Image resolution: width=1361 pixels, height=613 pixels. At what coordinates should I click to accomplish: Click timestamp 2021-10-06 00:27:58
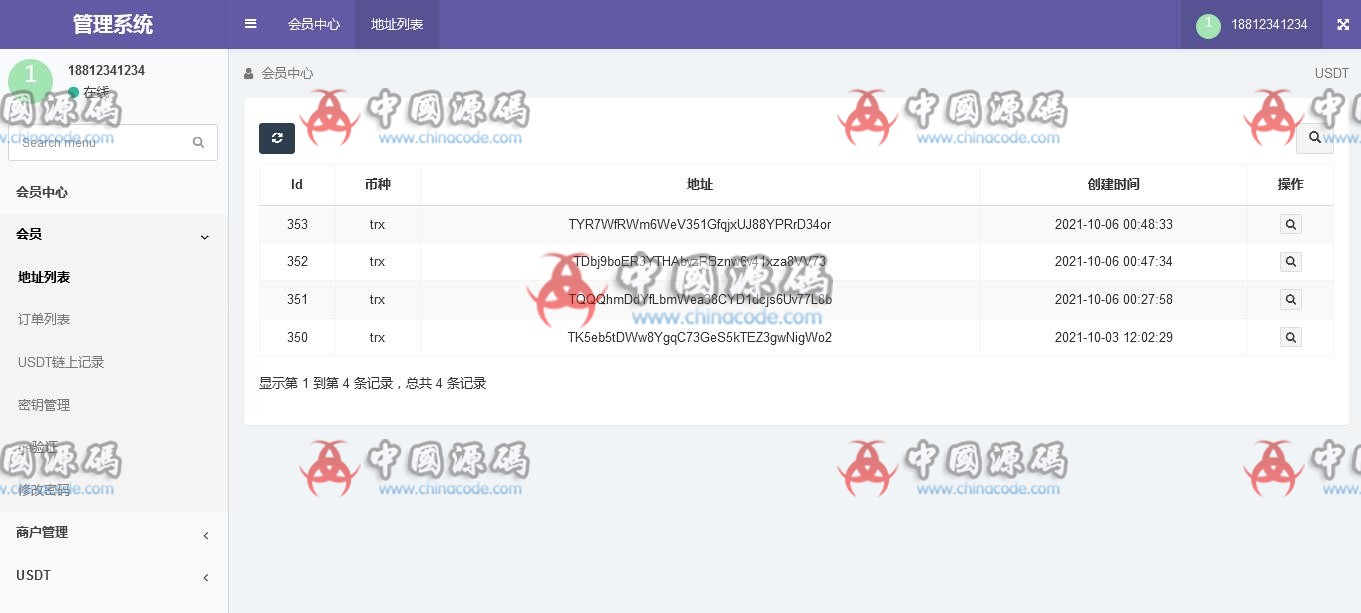1114,299
